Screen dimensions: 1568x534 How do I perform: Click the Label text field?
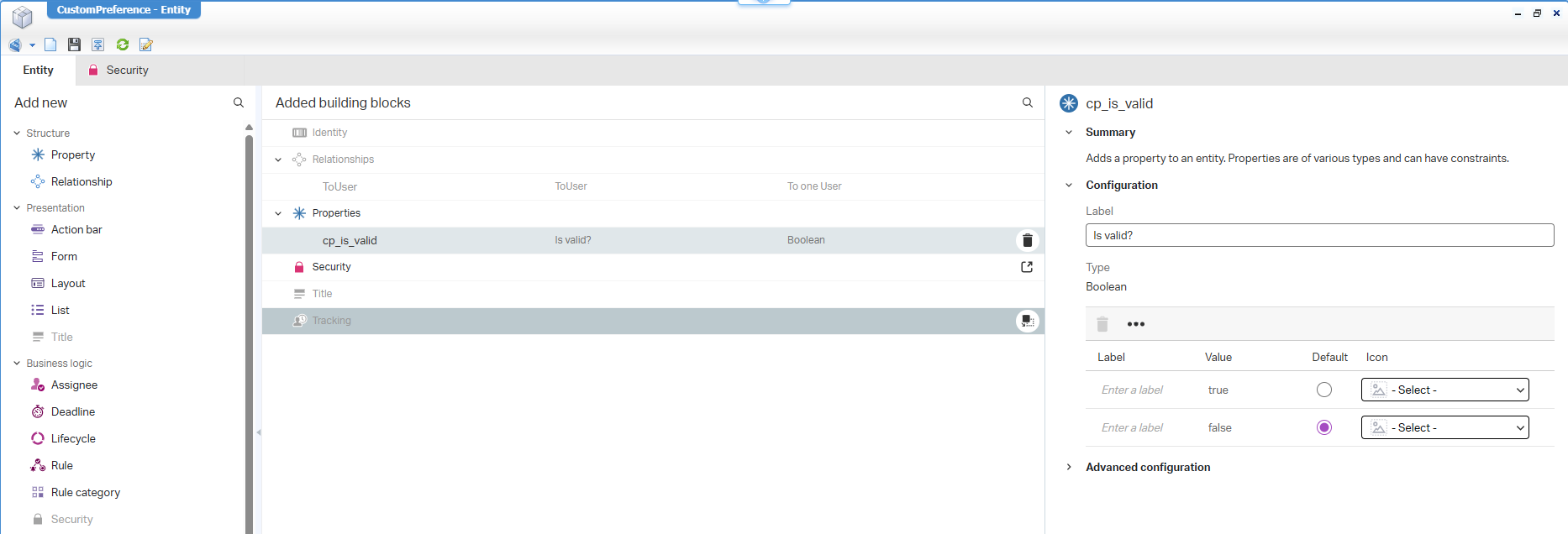coord(1319,235)
